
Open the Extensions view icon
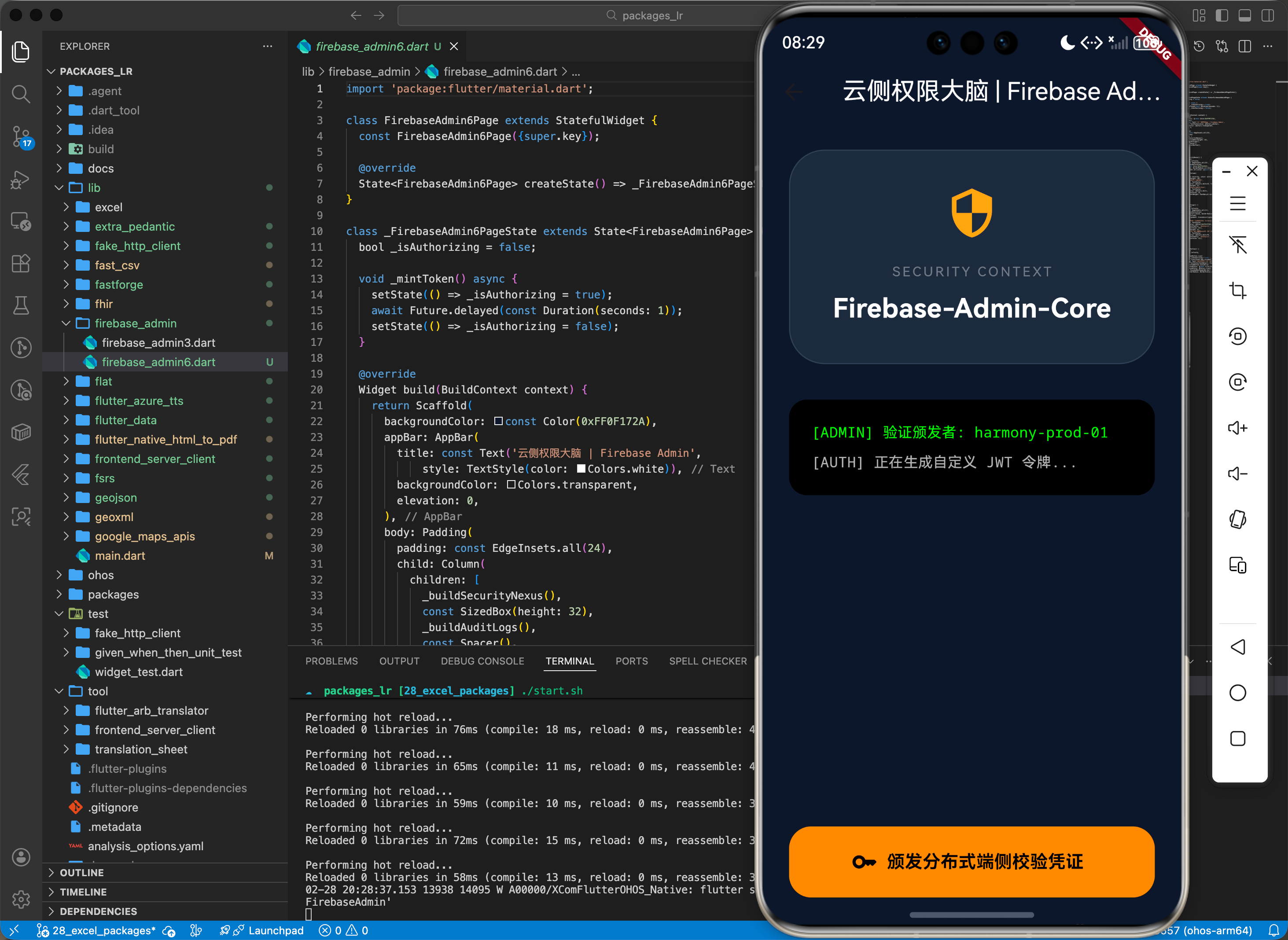[x=21, y=264]
